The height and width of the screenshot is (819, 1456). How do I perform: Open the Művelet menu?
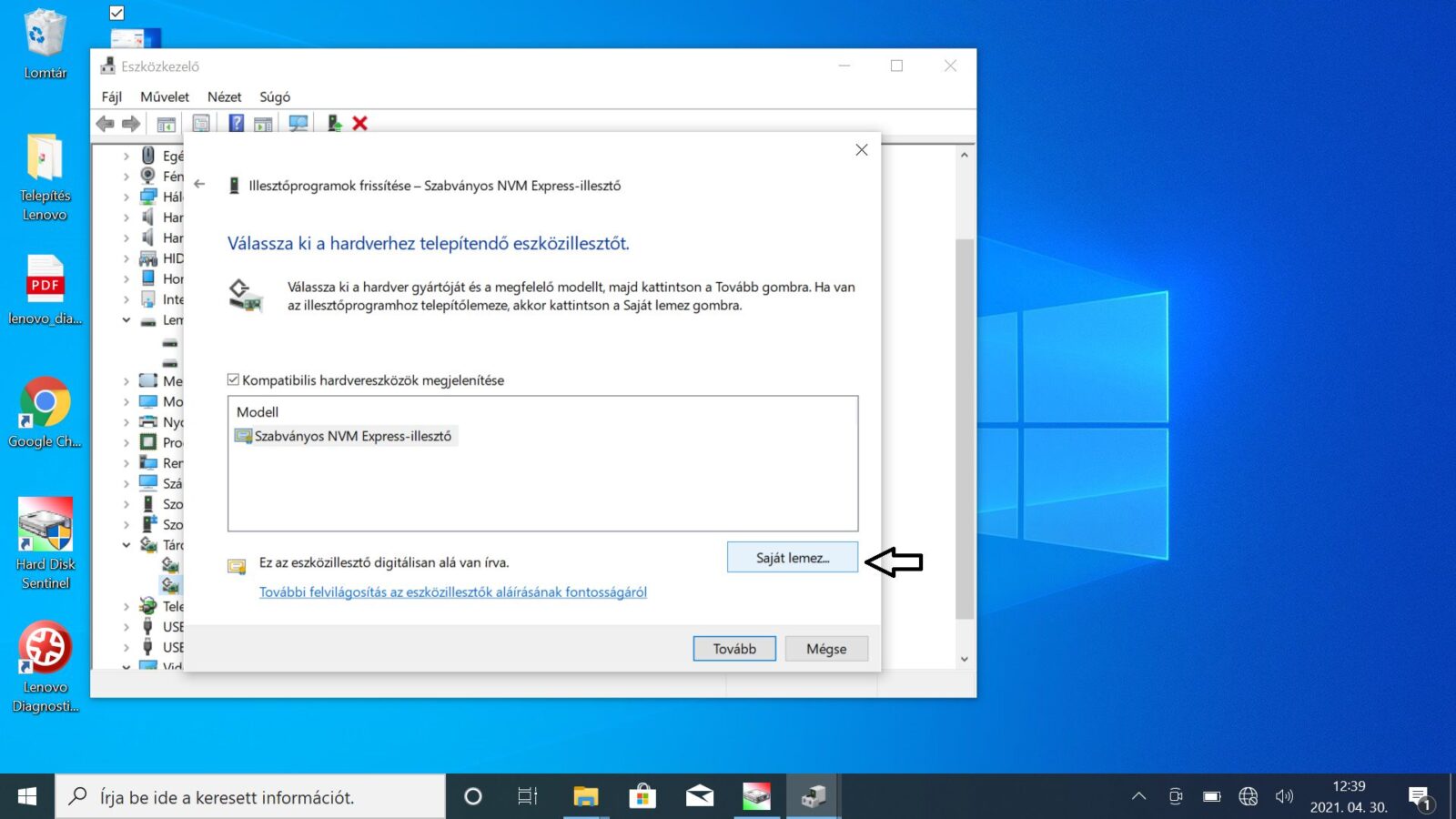coord(165,96)
